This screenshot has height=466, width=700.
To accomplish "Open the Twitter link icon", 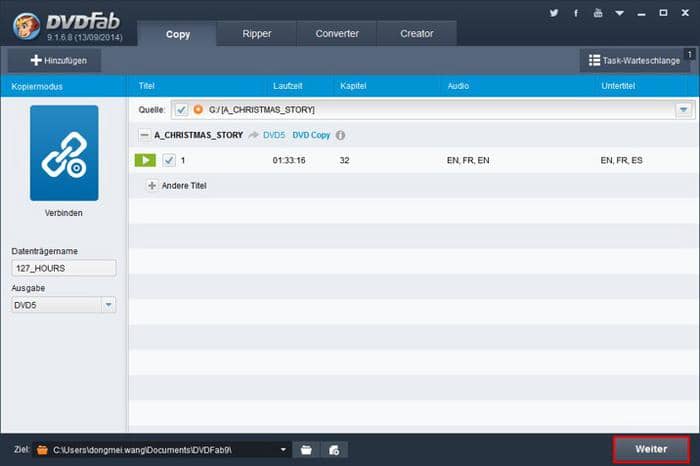I will (x=554, y=13).
